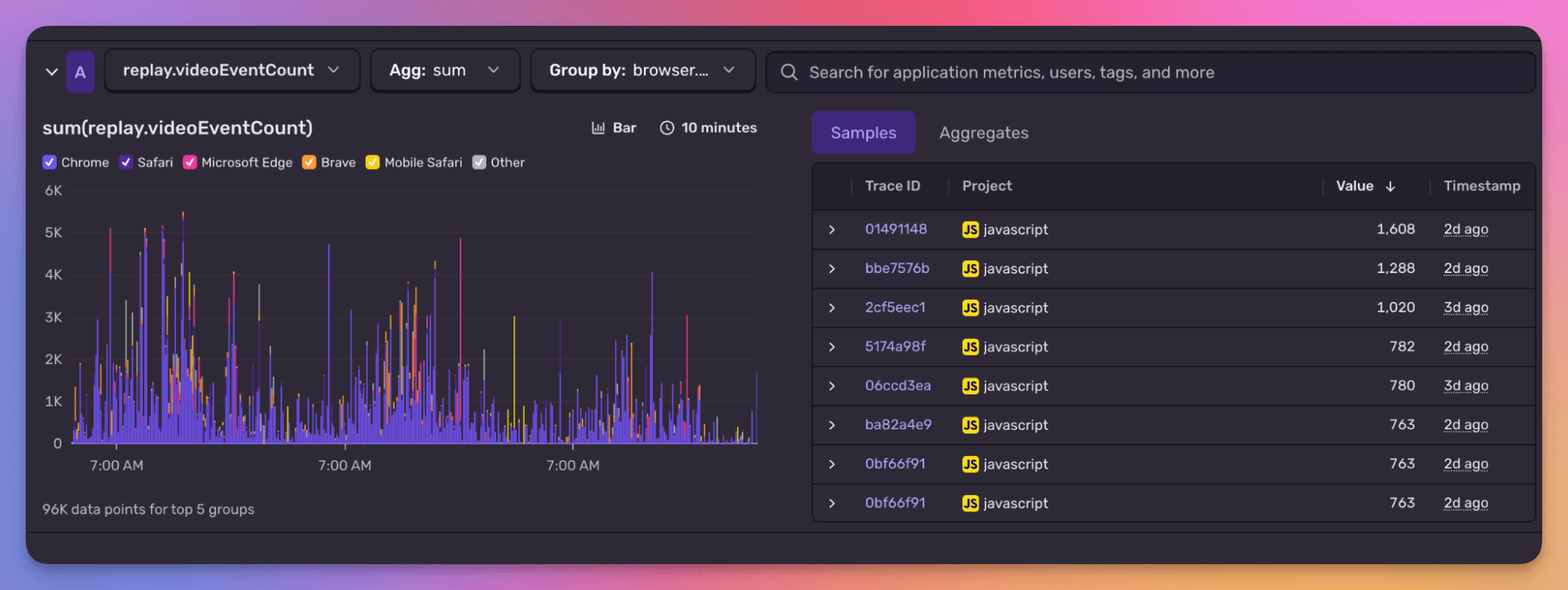1568x590 pixels.
Task: Toggle the Brave series checkbox
Action: [x=309, y=162]
